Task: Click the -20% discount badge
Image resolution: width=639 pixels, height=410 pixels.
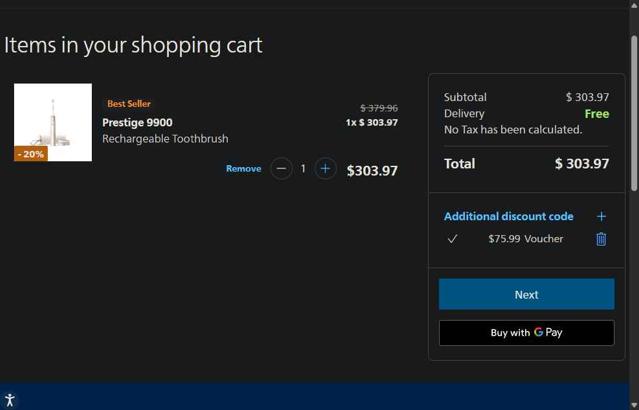Action: point(31,154)
